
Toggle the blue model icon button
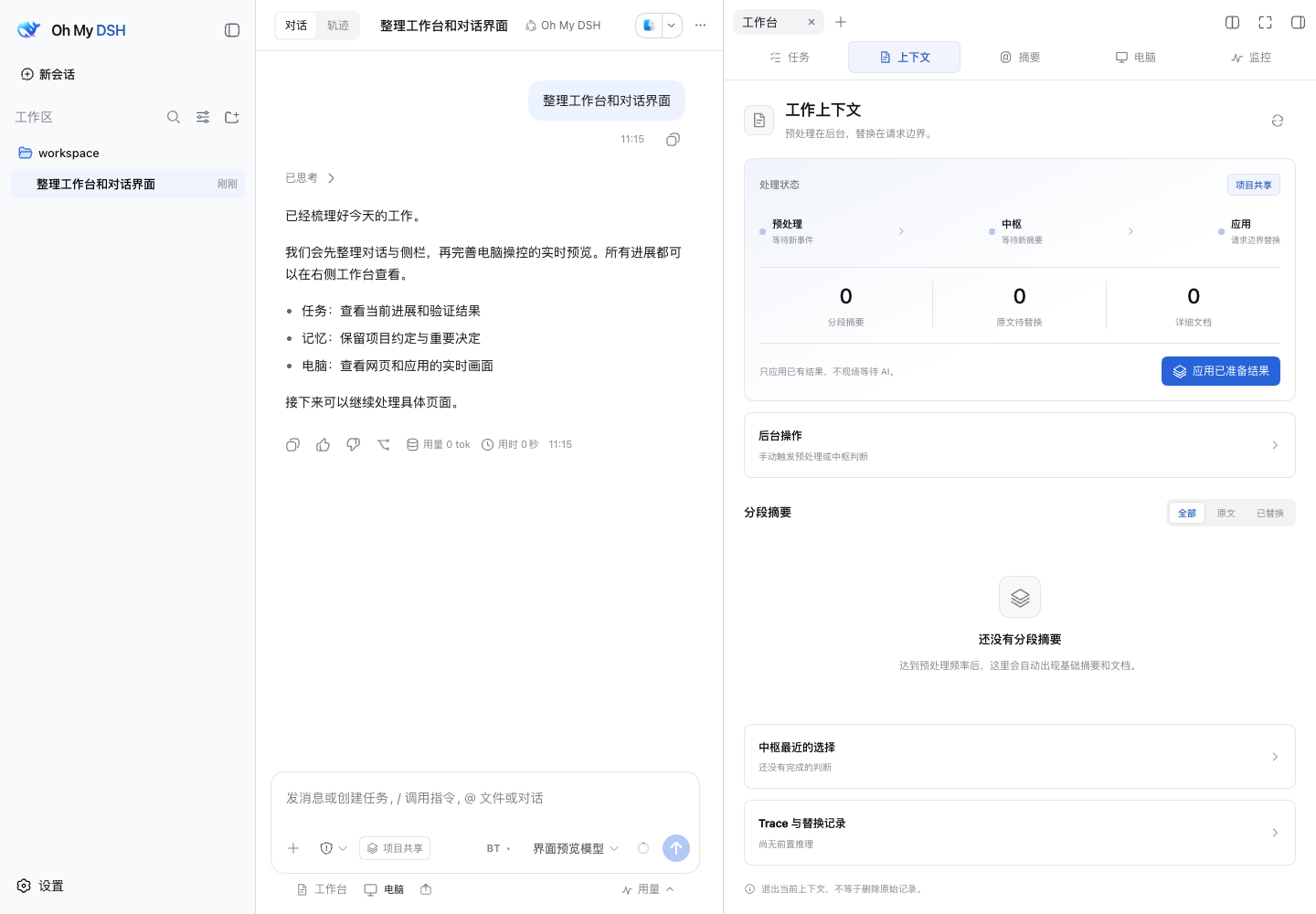(x=649, y=26)
